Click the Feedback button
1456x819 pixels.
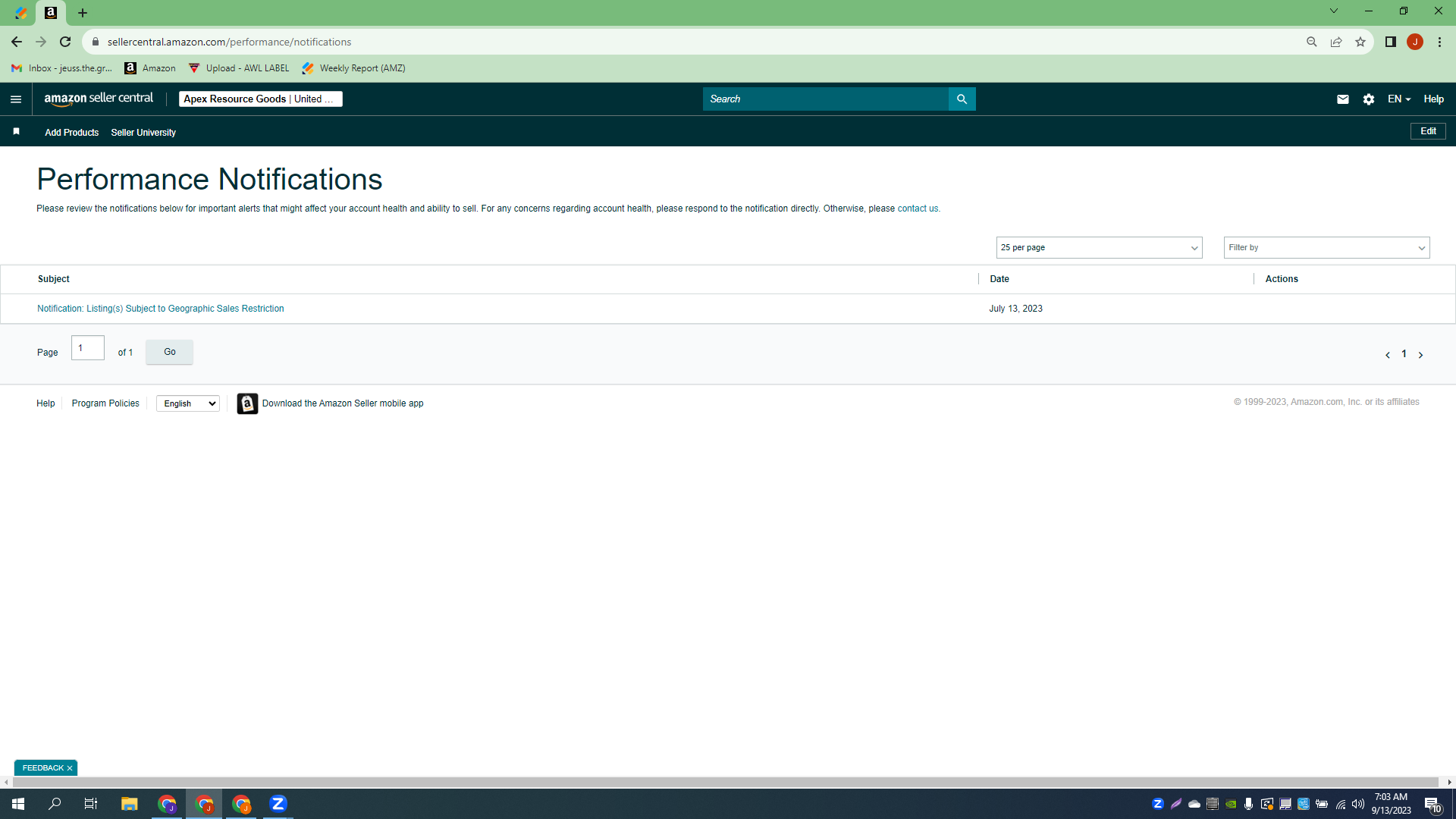point(42,768)
